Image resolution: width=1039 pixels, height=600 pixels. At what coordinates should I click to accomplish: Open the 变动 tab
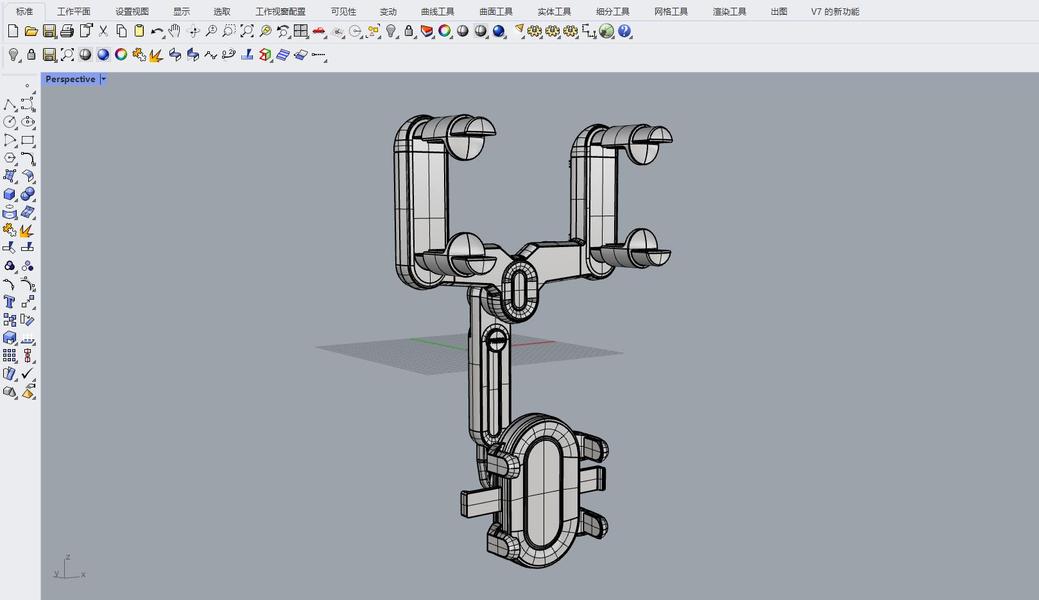388,11
